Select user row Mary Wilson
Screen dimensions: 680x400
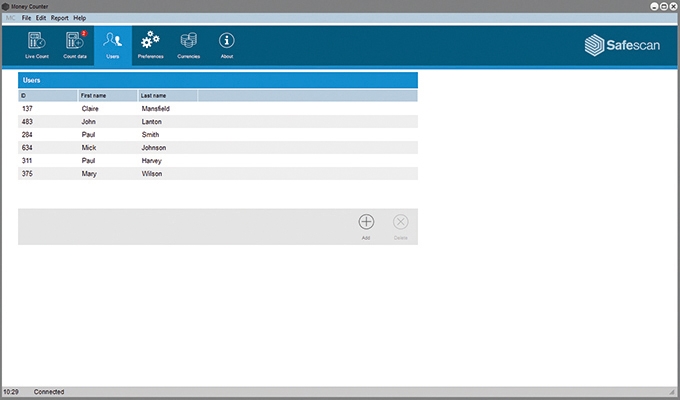point(217,173)
